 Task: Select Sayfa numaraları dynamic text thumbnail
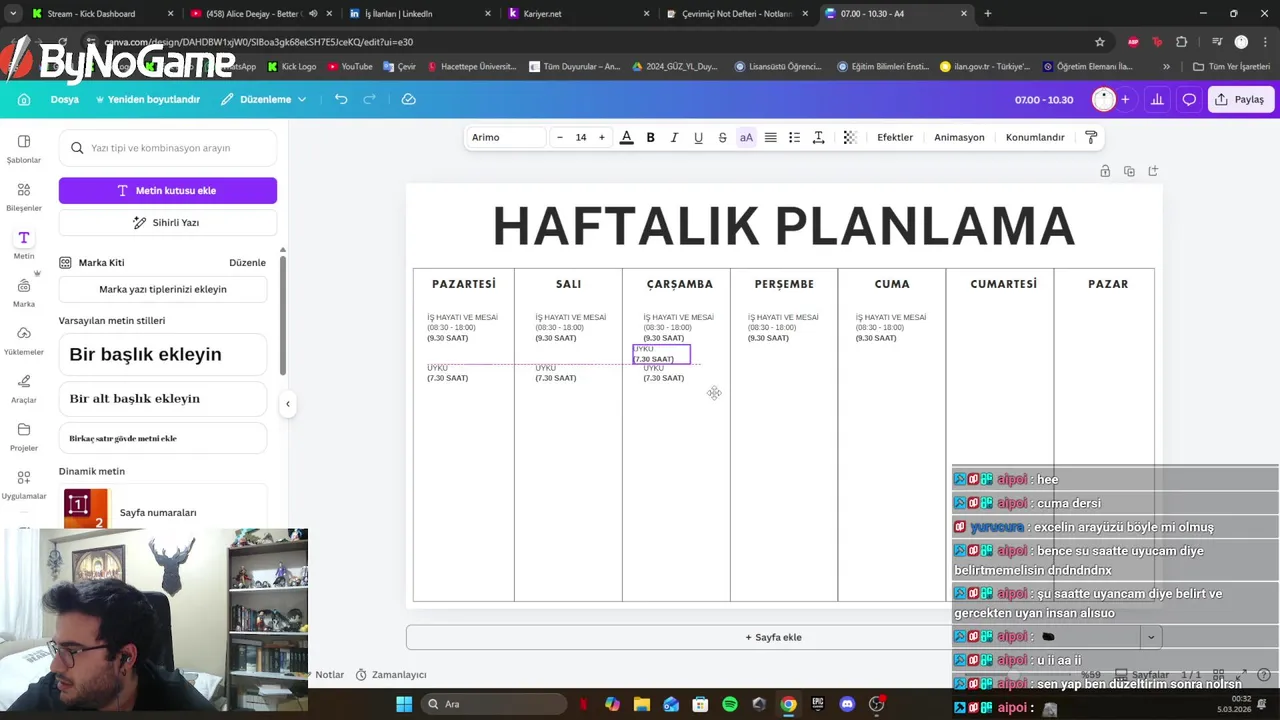tap(85, 508)
